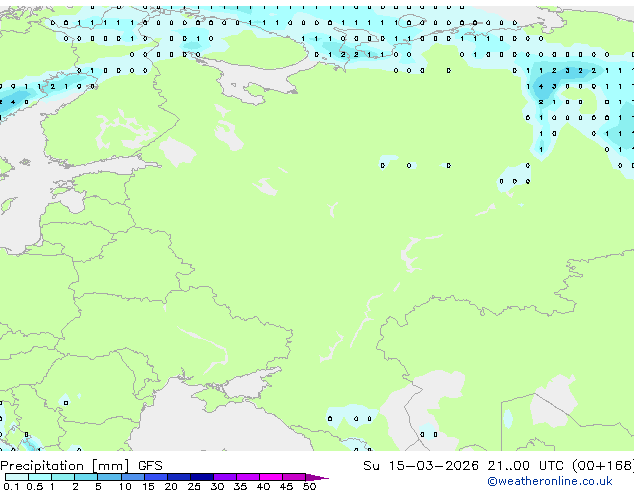Click the legend label '0.1'

[11, 486]
